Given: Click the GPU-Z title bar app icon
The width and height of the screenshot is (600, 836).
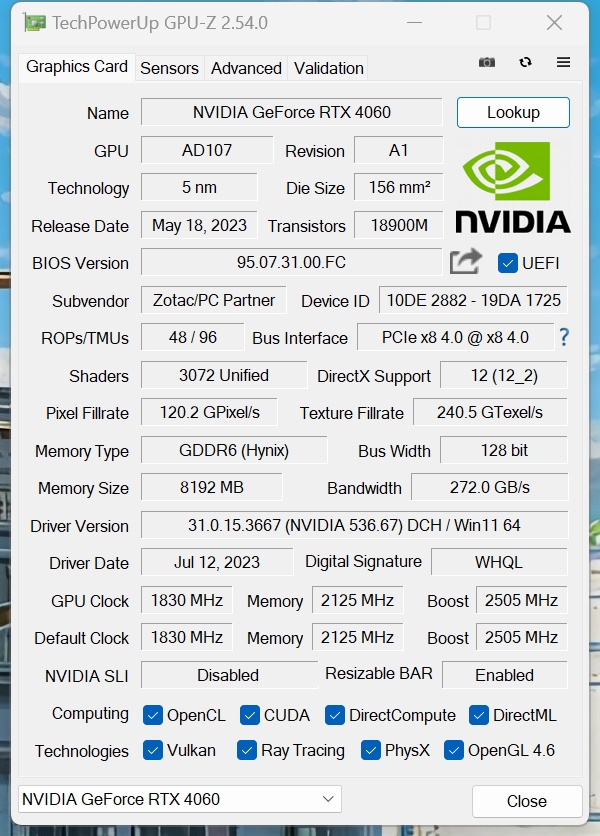Looking at the screenshot, I should tap(34, 22).
